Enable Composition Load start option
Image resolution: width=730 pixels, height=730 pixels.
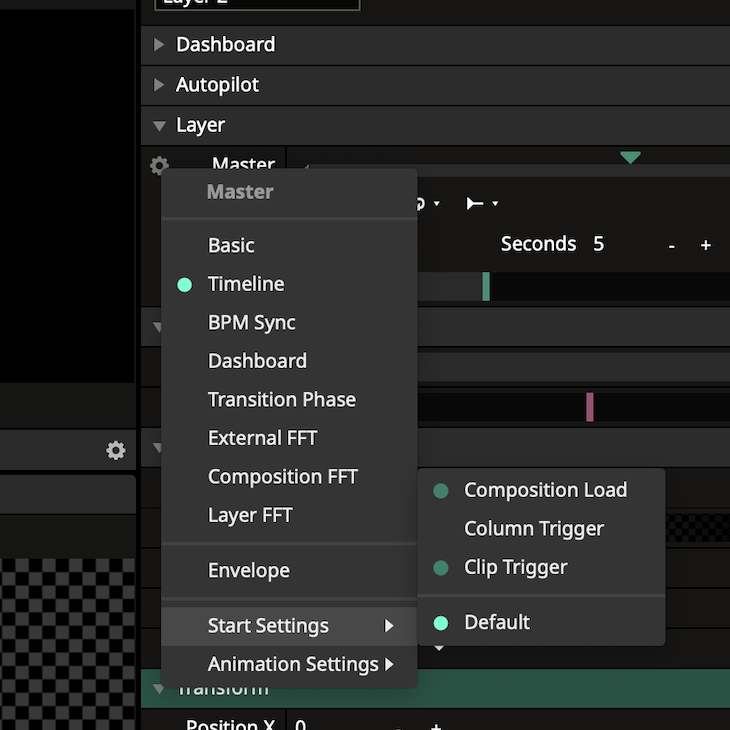point(545,490)
